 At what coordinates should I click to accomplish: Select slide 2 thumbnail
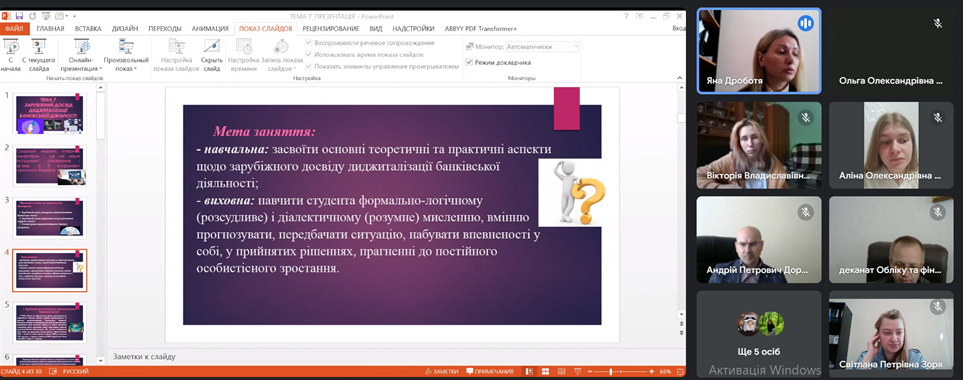pos(50,166)
